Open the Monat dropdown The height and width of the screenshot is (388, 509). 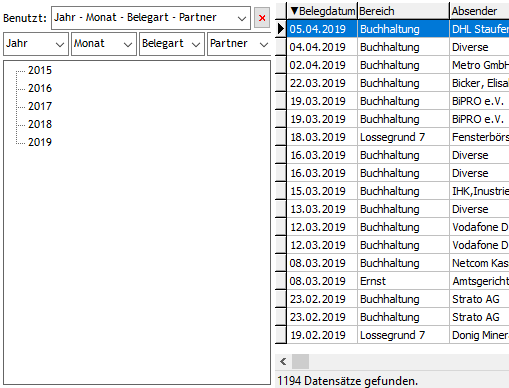128,44
